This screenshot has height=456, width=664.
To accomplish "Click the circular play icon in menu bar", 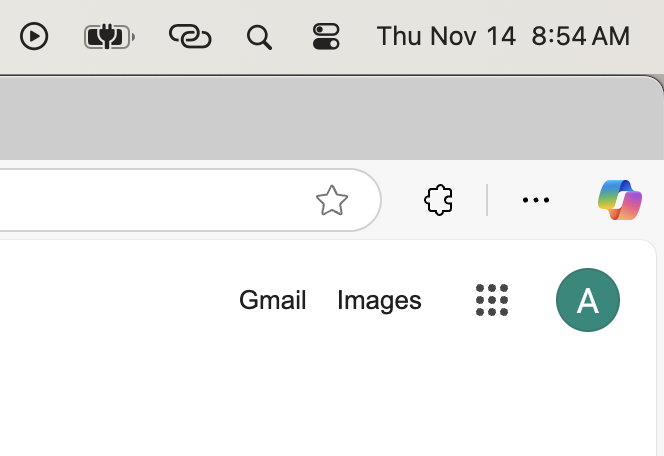I will click(34, 36).
